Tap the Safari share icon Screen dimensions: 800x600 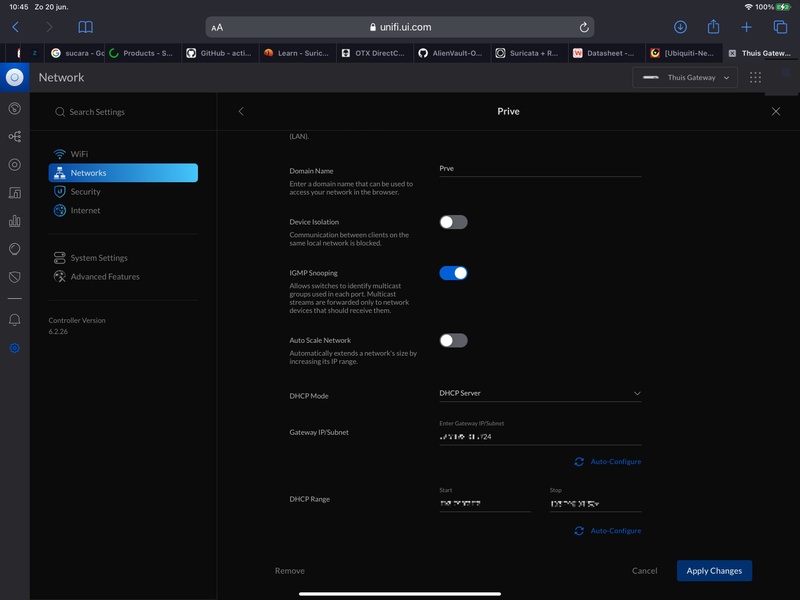(x=713, y=27)
